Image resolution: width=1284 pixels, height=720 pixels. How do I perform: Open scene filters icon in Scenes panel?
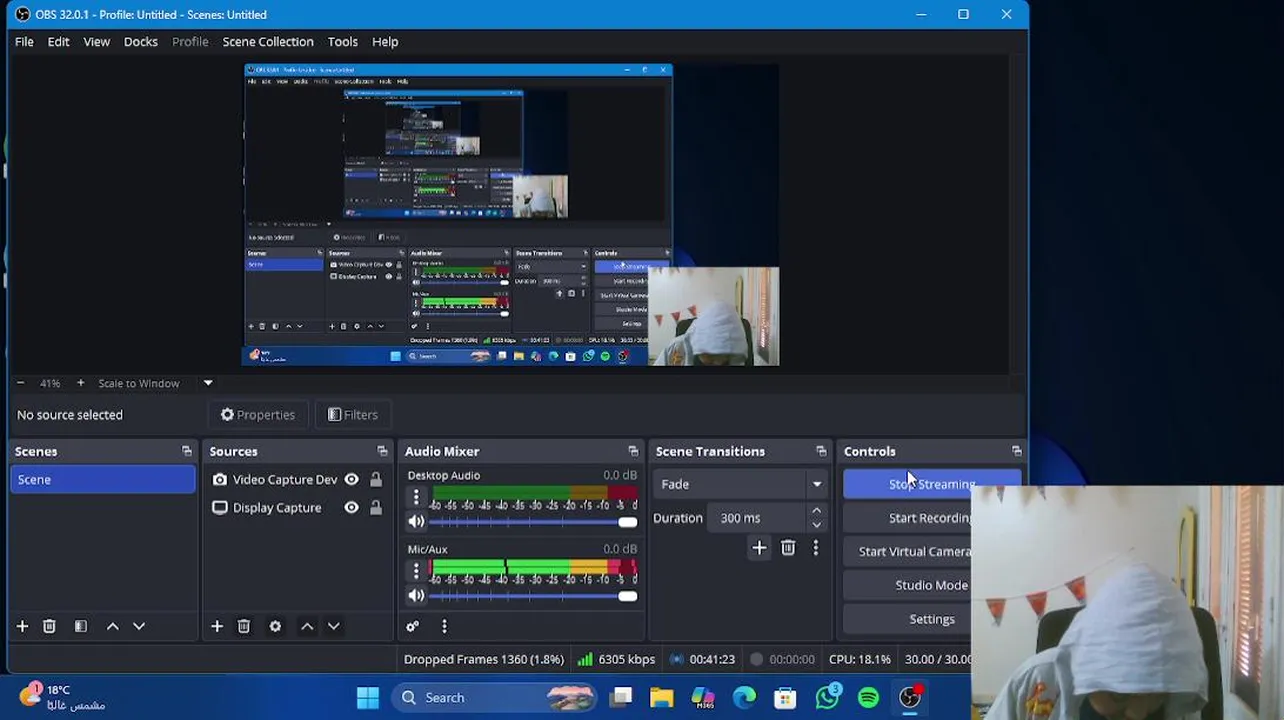click(81, 626)
